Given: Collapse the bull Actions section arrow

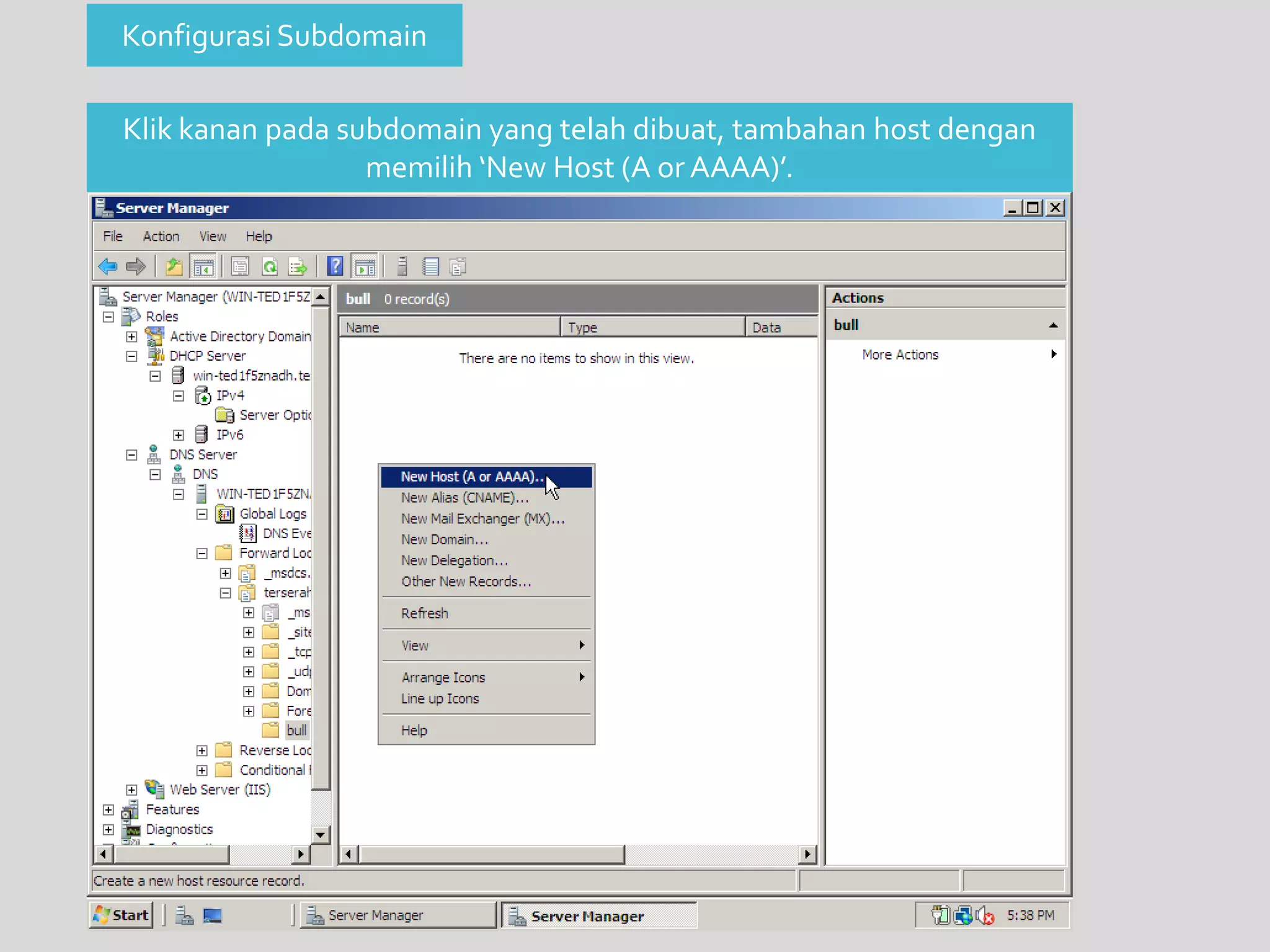Looking at the screenshot, I should point(1053,325).
